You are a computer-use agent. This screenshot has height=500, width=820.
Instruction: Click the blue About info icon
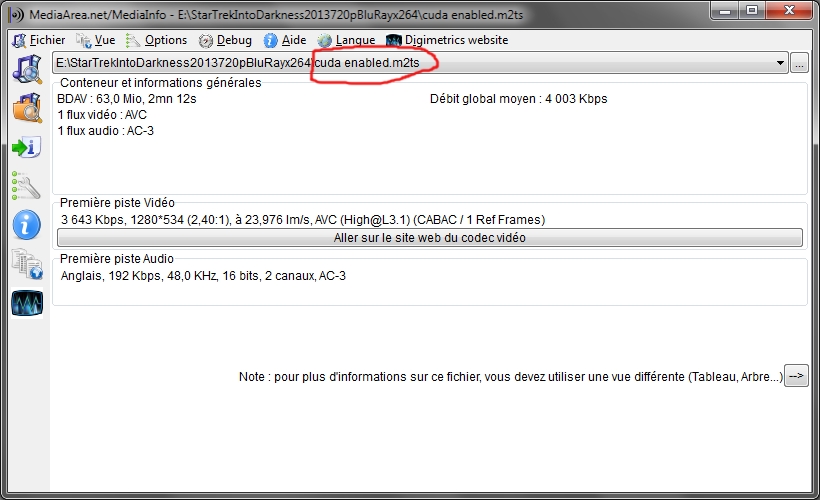26,225
